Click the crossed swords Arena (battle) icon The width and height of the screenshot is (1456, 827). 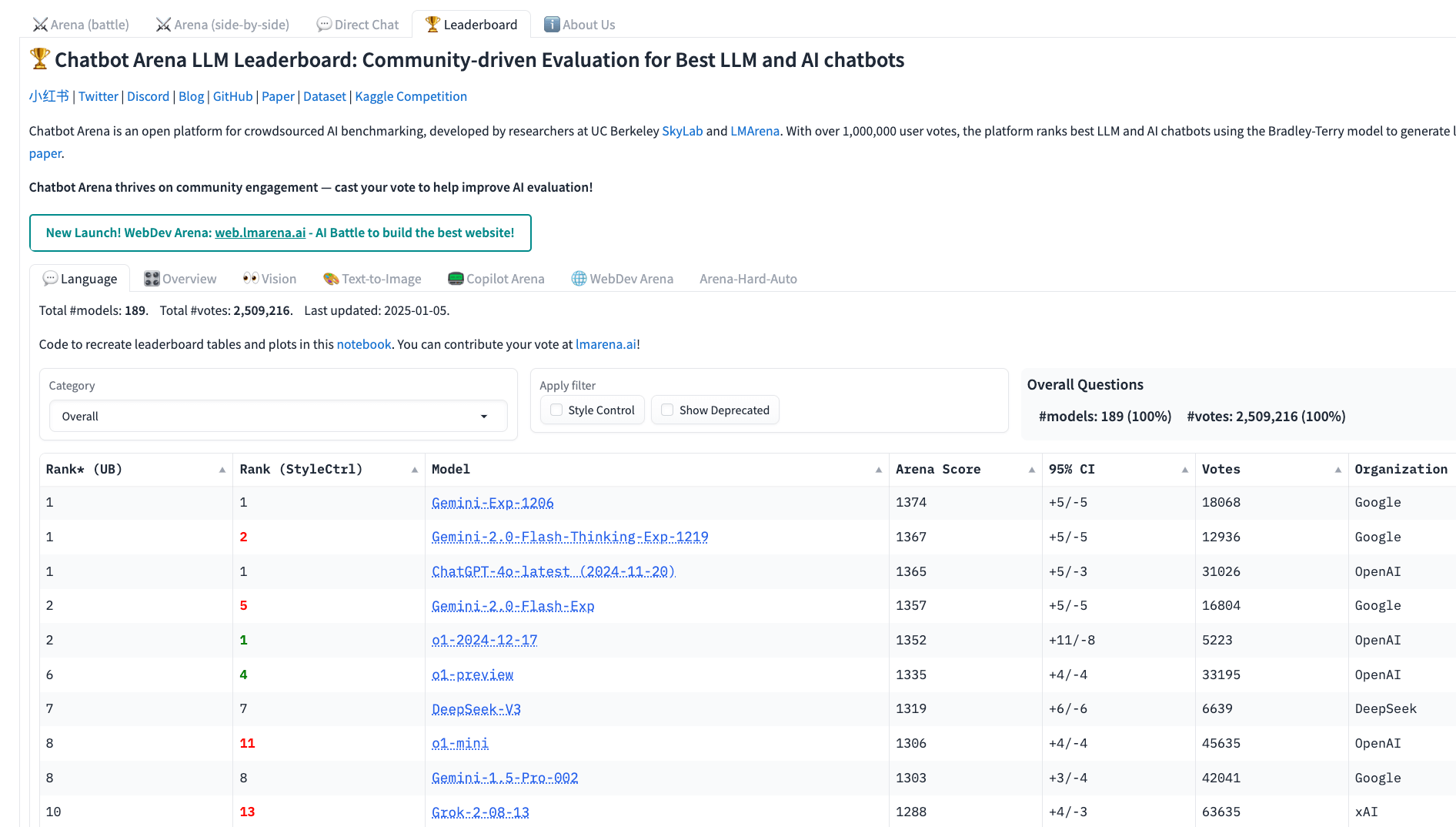40,25
